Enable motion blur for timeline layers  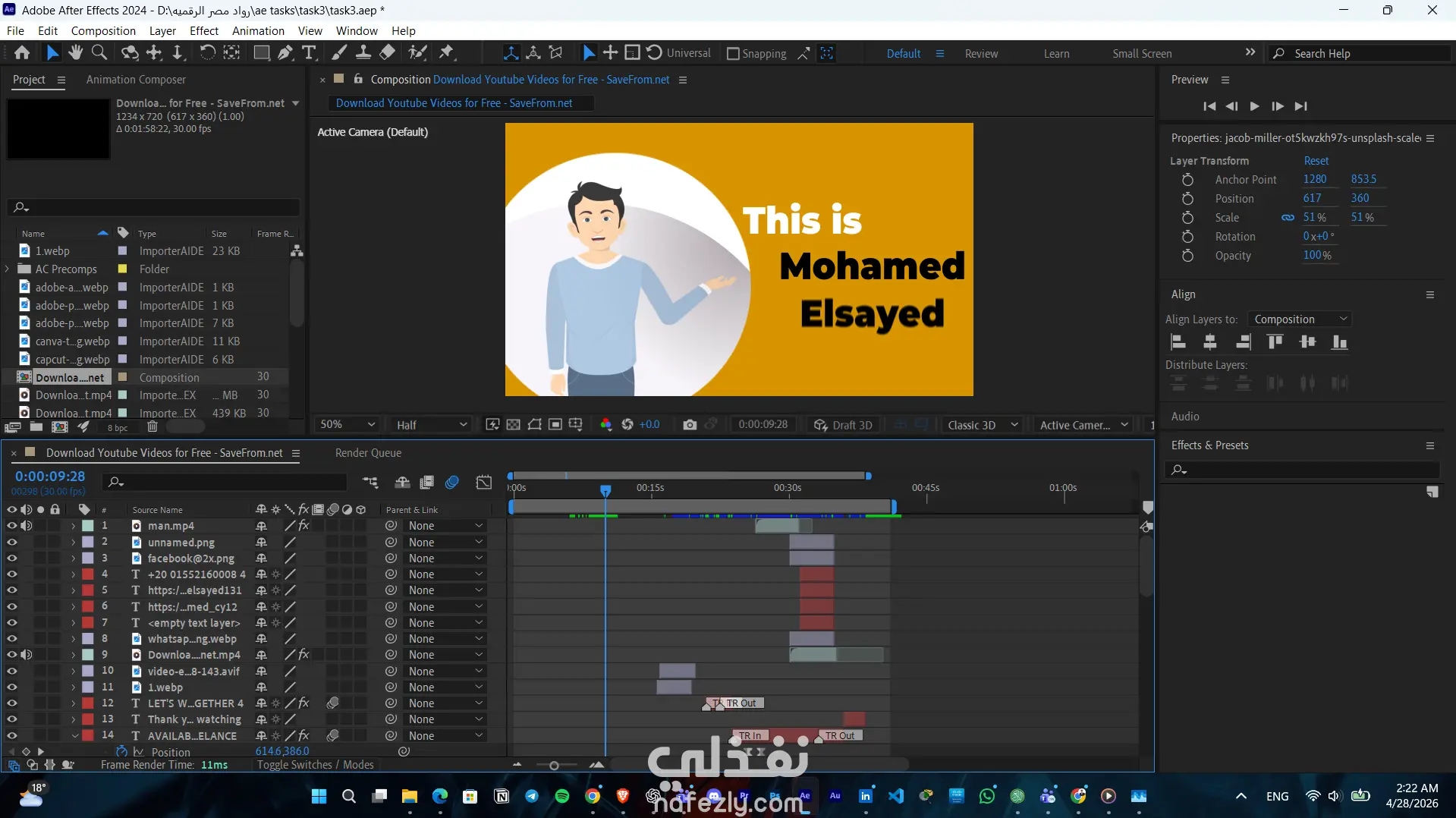(452, 483)
